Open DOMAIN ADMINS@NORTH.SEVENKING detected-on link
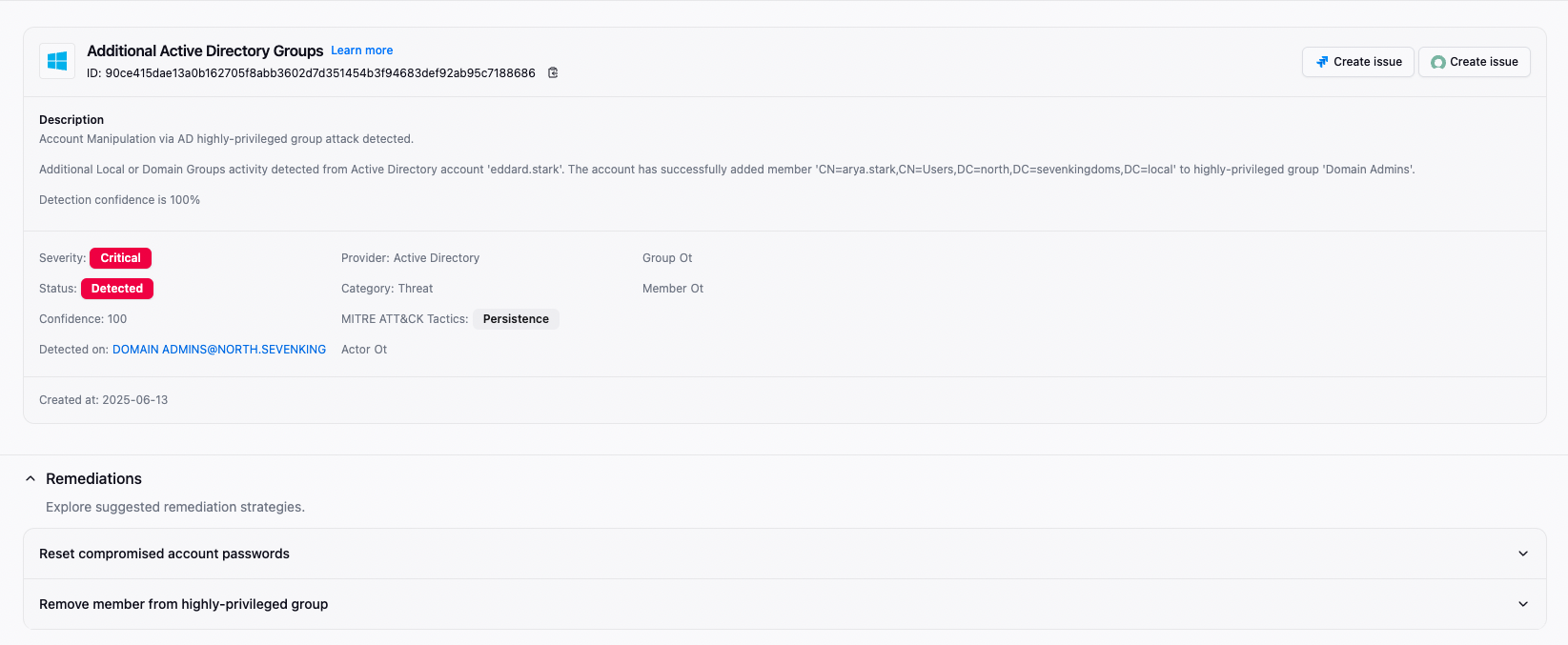Screen dimensions: 1568x645 [219, 350]
